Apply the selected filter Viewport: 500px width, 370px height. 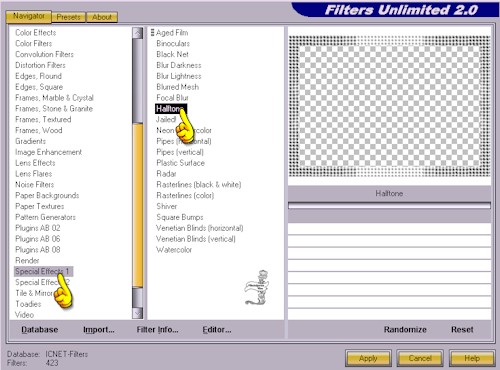(x=368, y=358)
